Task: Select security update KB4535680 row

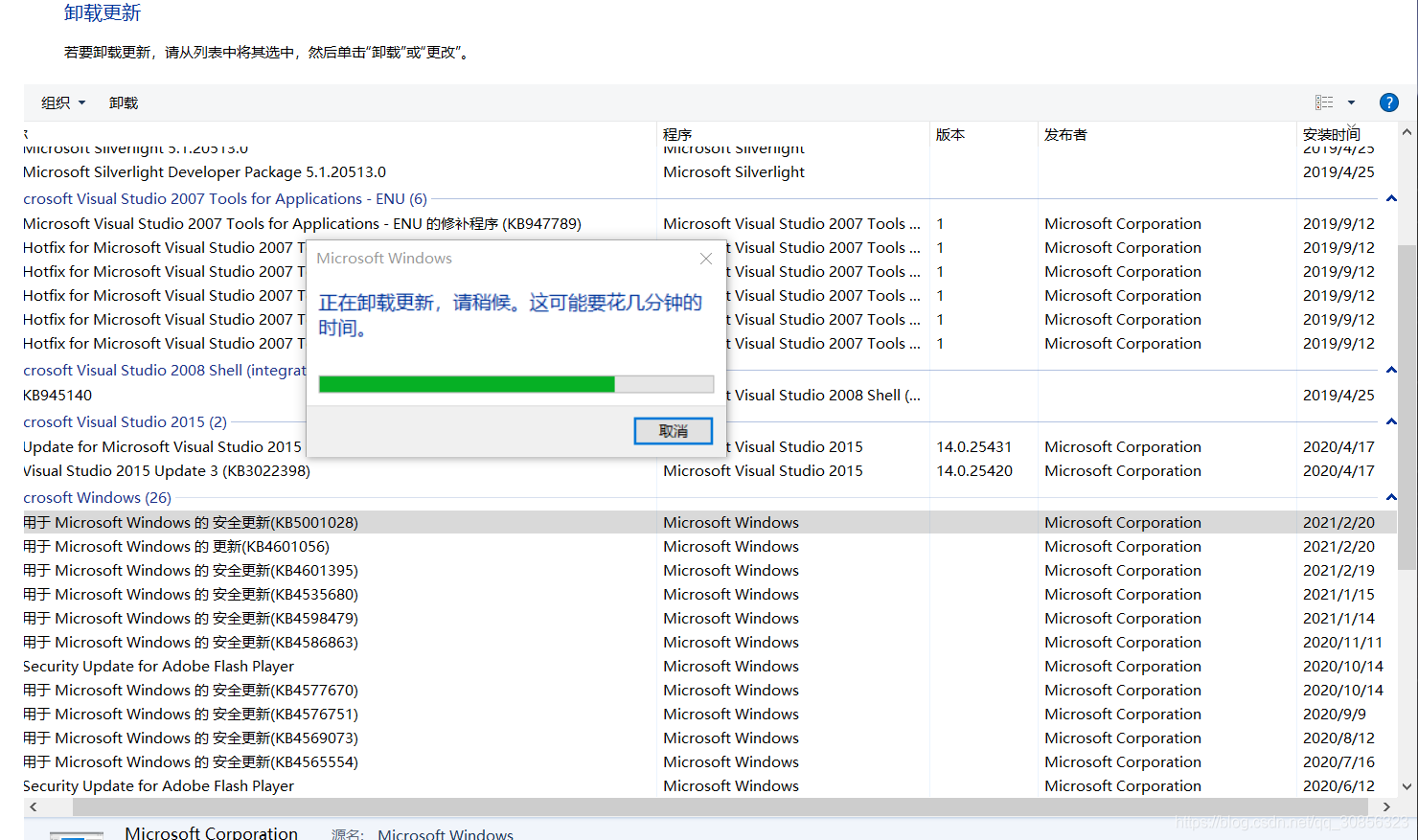Action: point(709,595)
